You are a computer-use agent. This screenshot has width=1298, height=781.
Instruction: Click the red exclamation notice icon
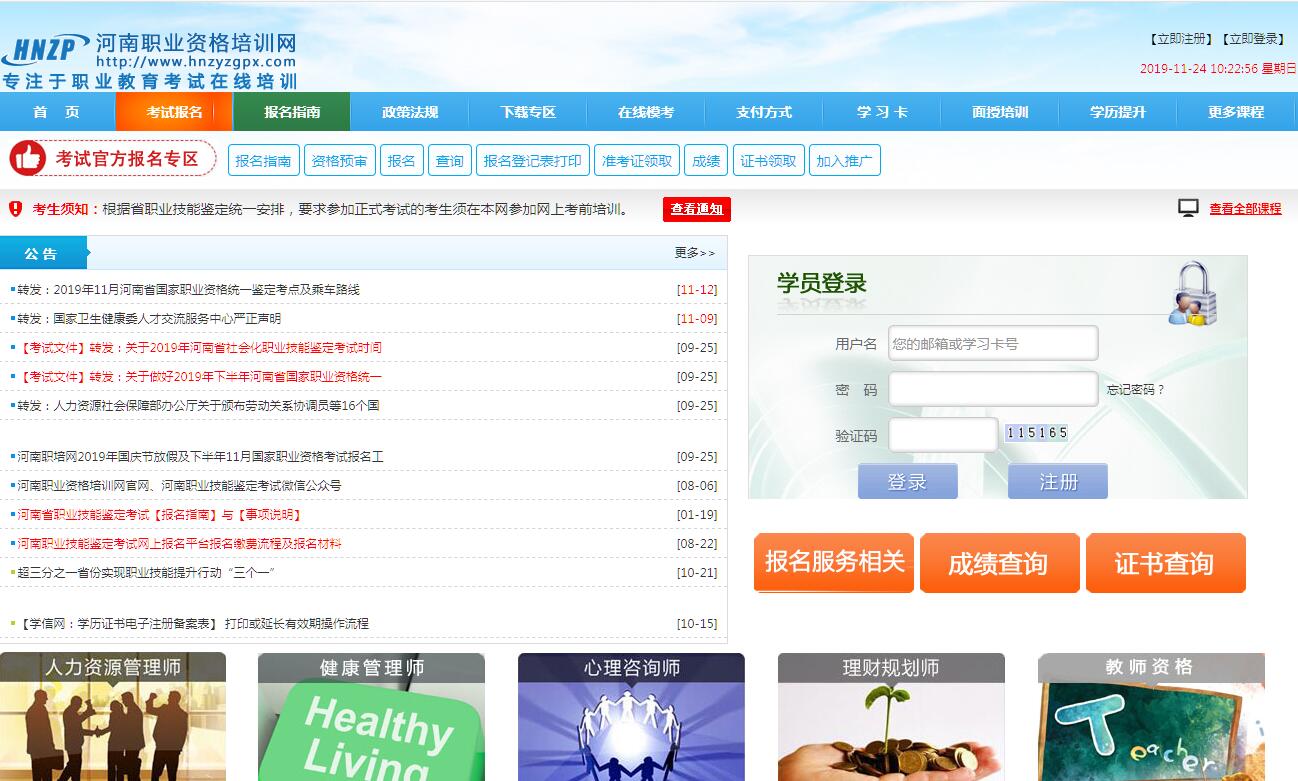tap(16, 209)
